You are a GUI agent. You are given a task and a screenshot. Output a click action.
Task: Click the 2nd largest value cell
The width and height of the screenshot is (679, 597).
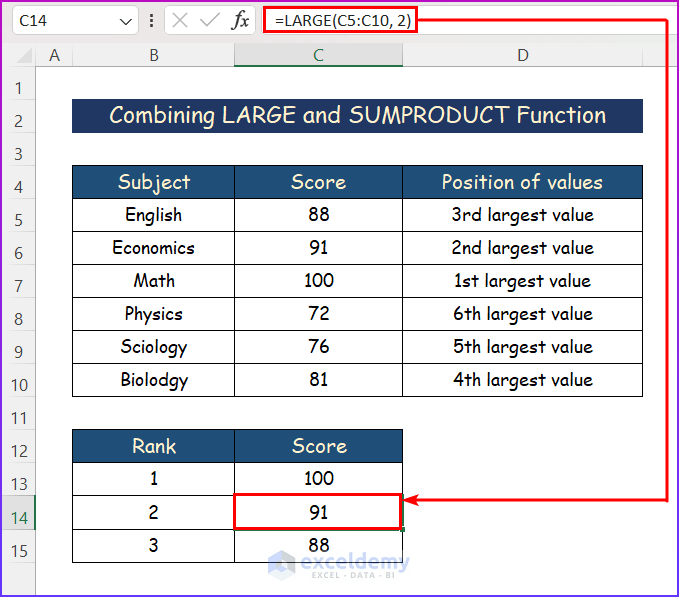pyautogui.click(x=523, y=248)
